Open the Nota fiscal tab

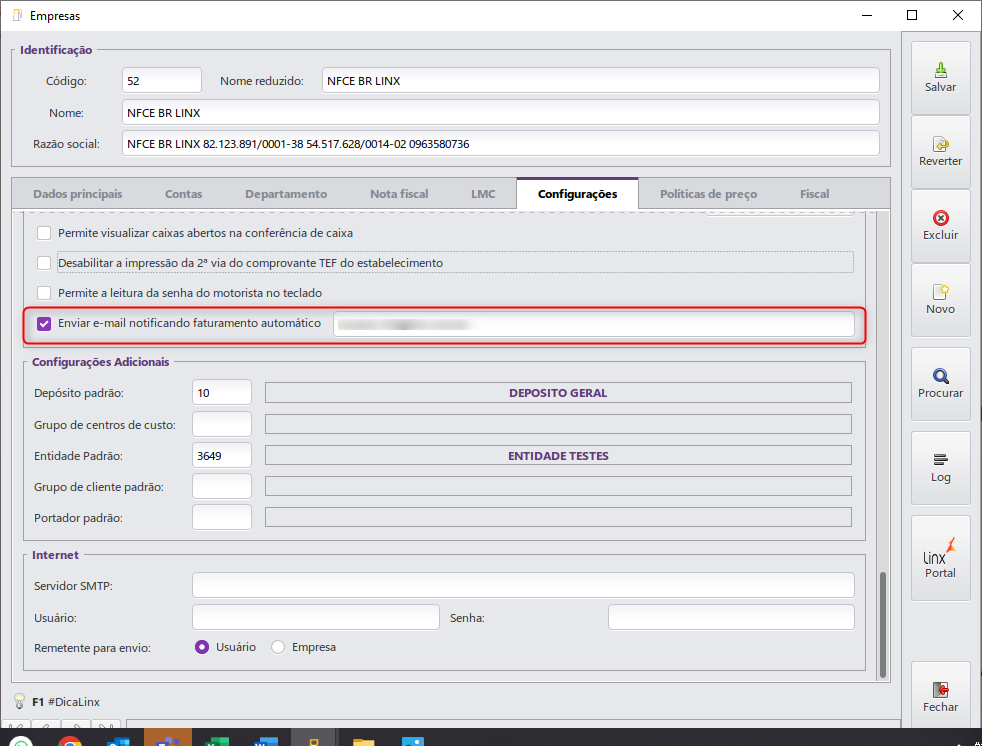pyautogui.click(x=399, y=194)
